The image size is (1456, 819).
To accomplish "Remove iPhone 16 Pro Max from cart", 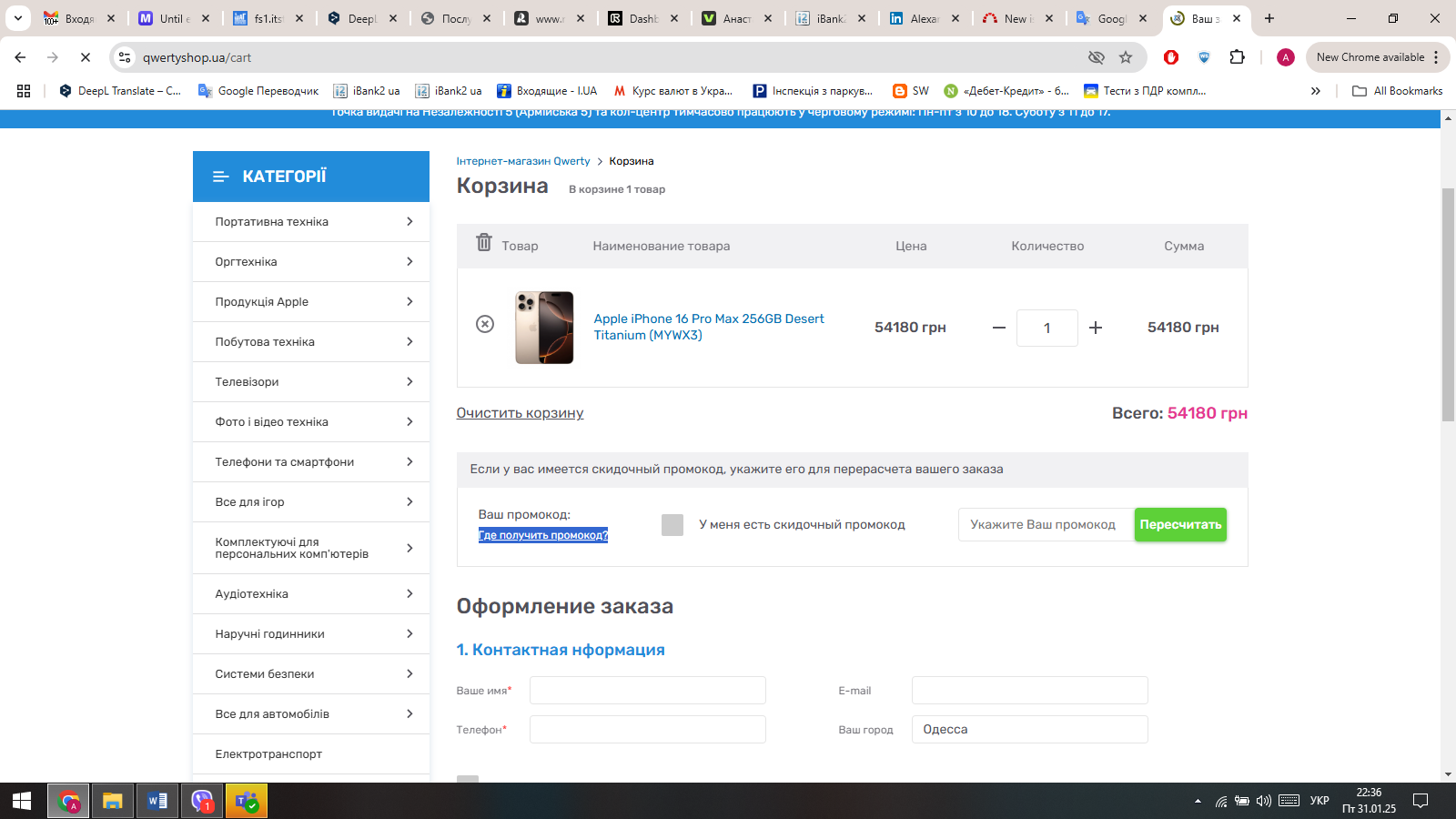I will [x=485, y=324].
